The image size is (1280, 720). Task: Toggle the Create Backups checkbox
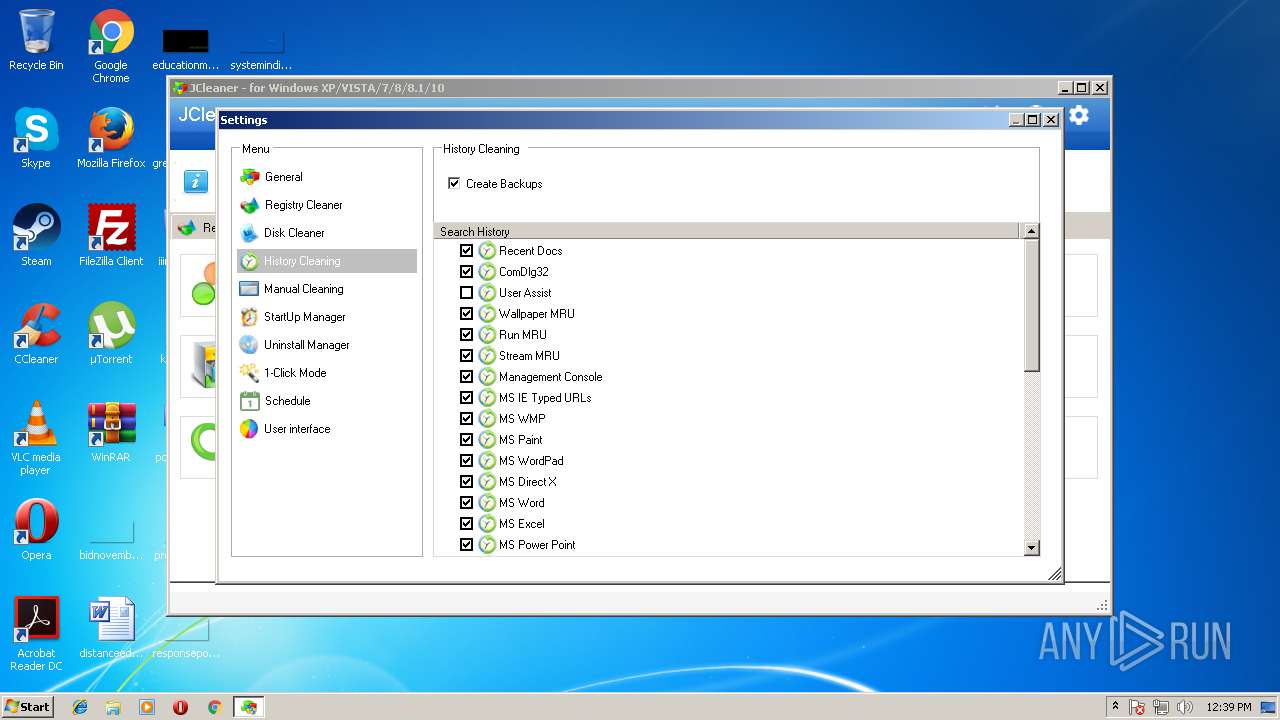tap(454, 183)
